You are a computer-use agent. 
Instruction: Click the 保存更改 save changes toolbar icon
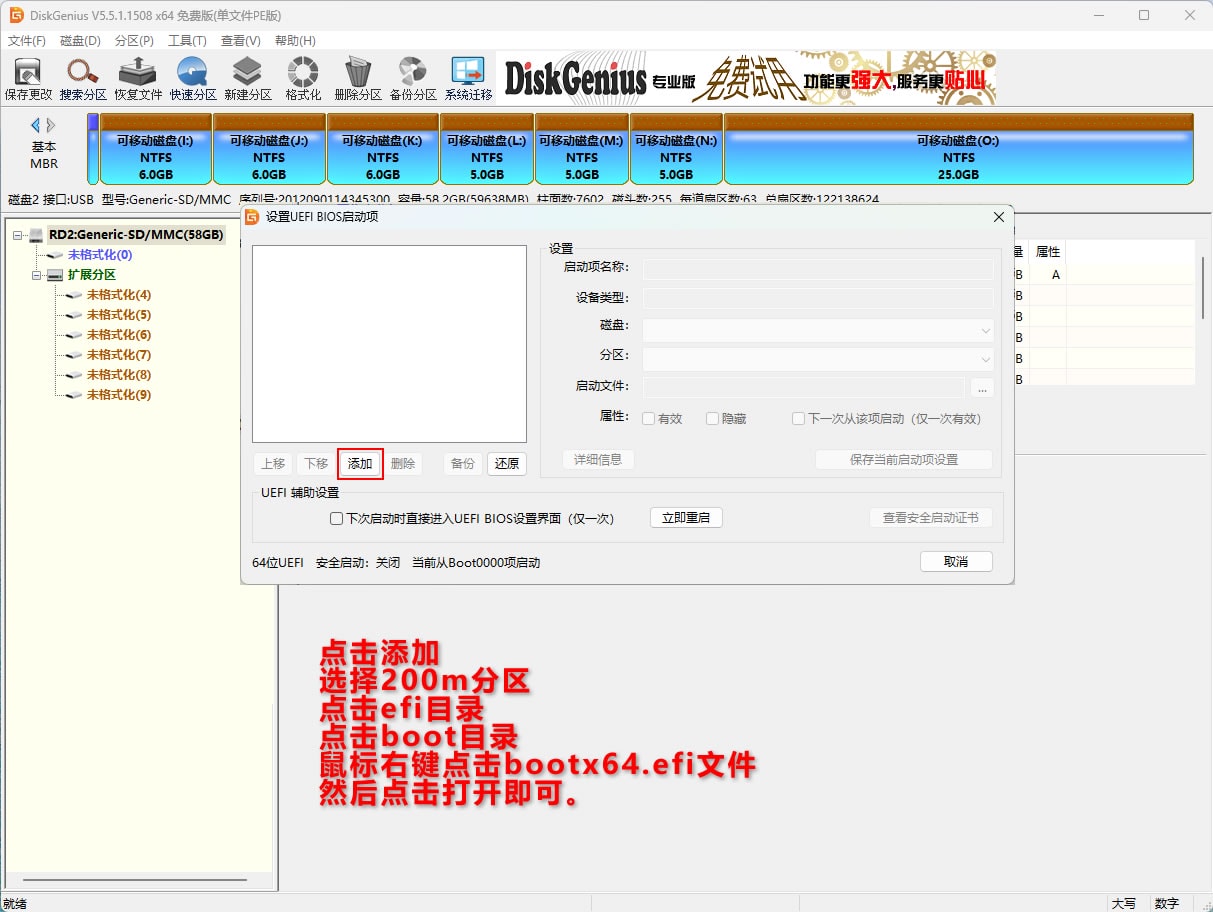(x=28, y=78)
